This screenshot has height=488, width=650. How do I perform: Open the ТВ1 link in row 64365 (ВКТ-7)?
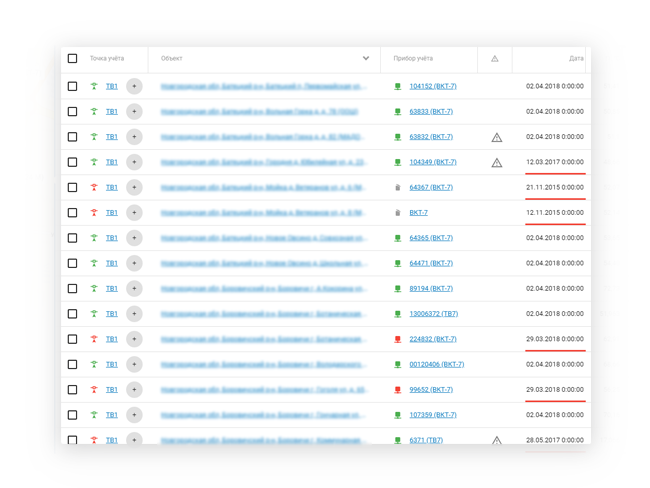click(112, 238)
